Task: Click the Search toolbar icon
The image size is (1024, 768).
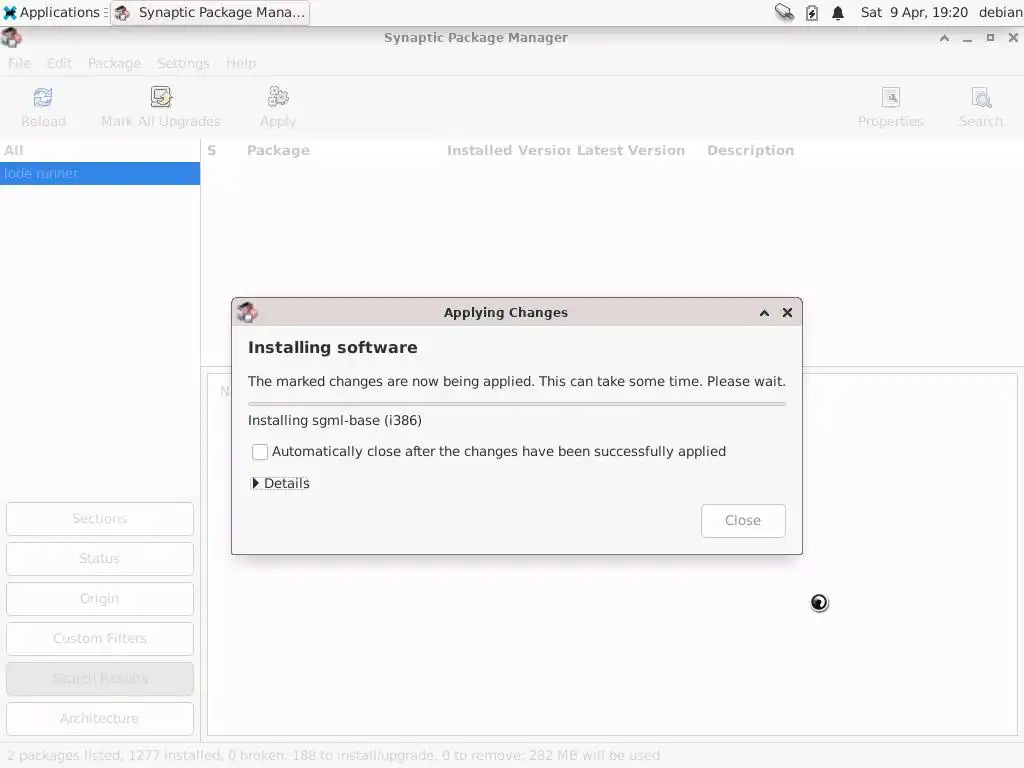Action: click(981, 98)
